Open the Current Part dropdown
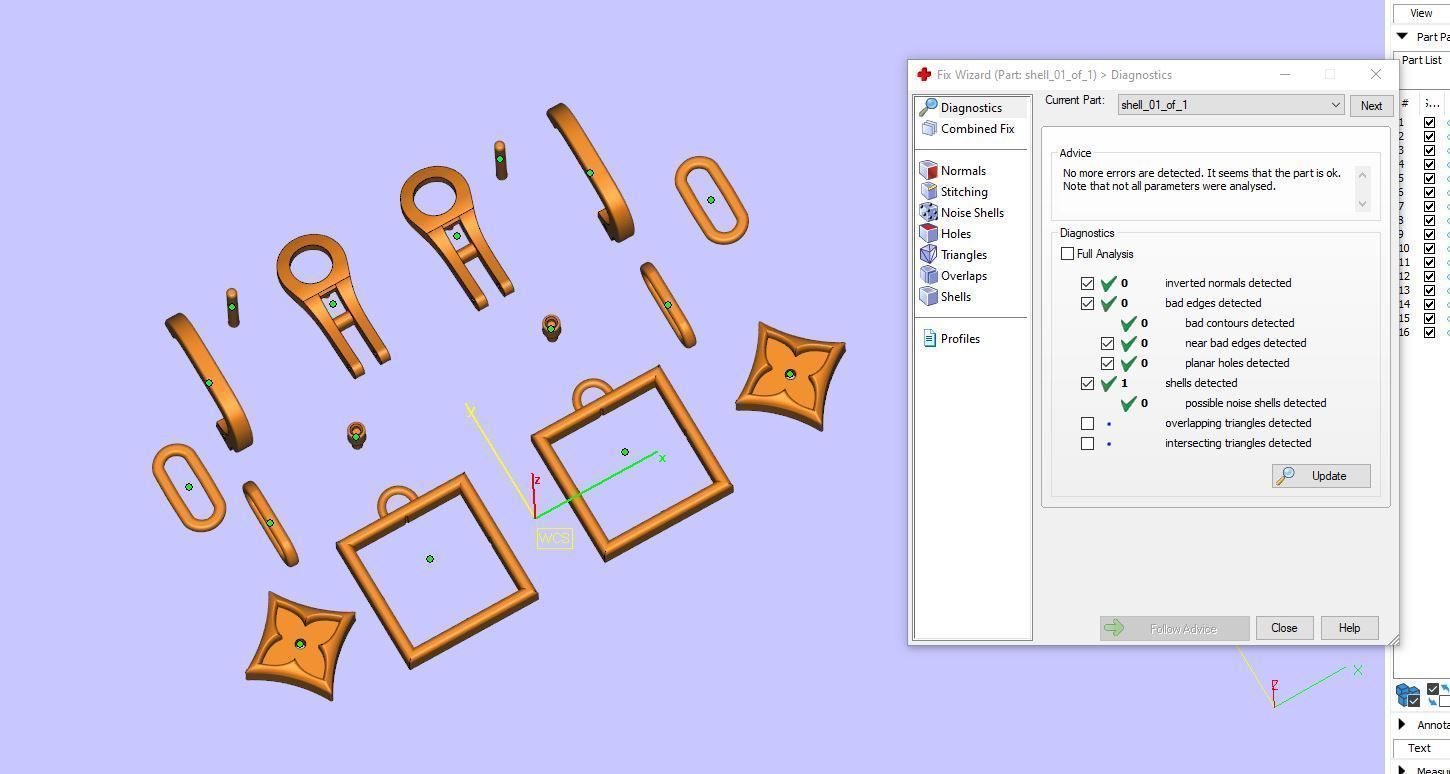The width and height of the screenshot is (1450, 774). [x=1230, y=105]
